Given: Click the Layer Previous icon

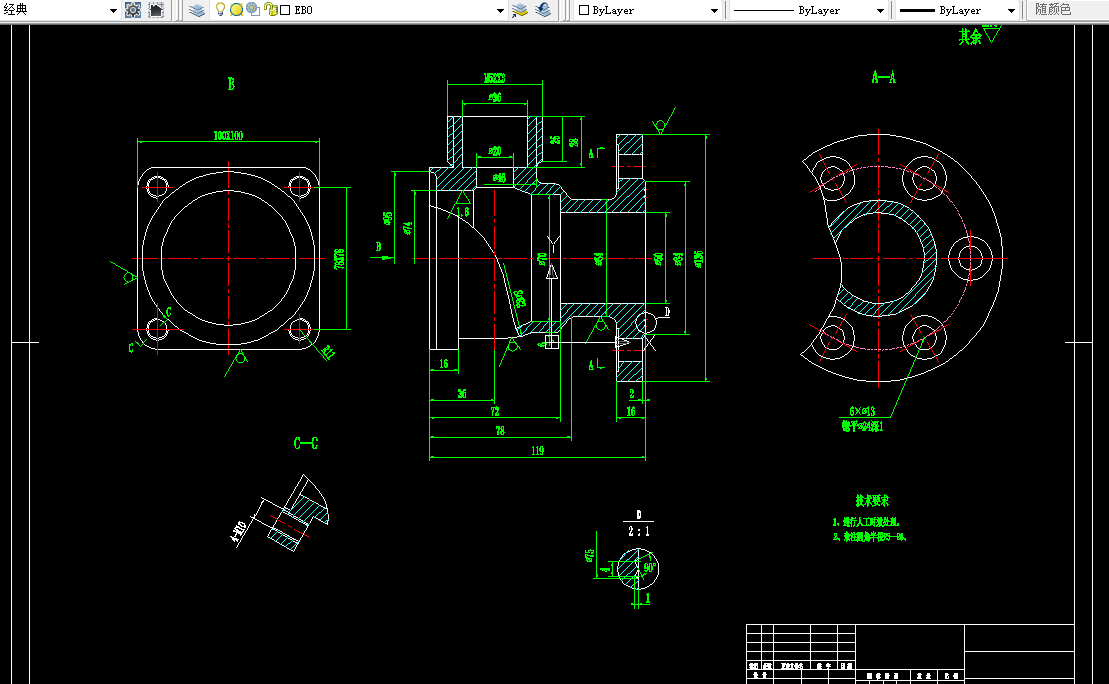Looking at the screenshot, I should [x=543, y=10].
